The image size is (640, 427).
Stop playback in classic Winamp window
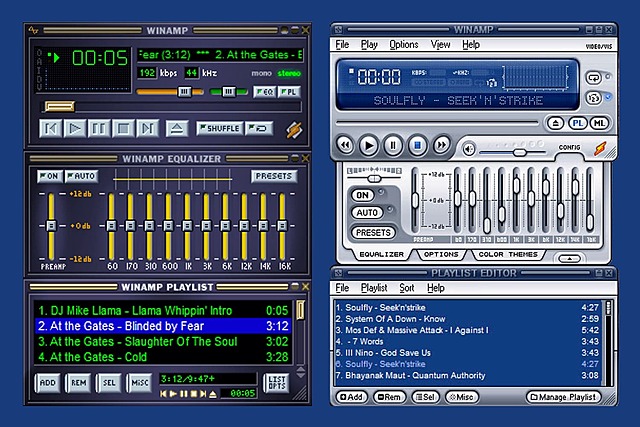[x=123, y=129]
